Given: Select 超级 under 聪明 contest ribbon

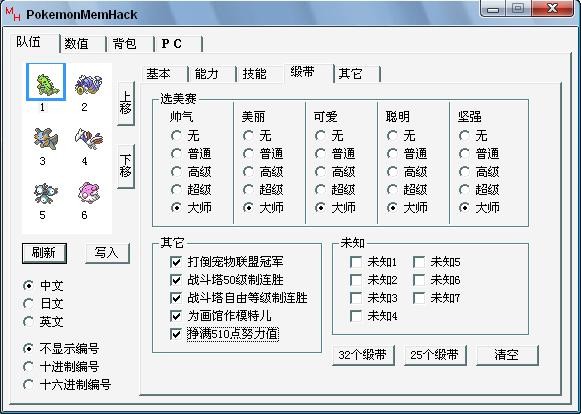Looking at the screenshot, I should pyautogui.click(x=407, y=190).
